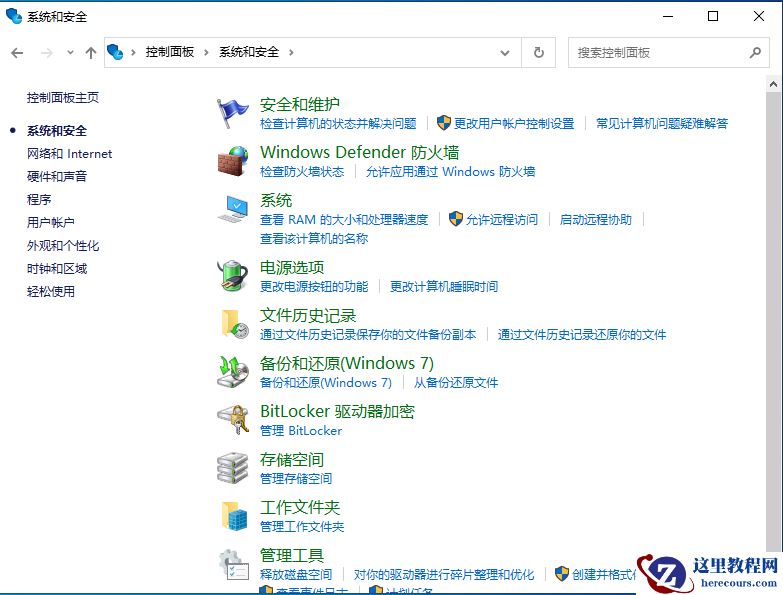The height and width of the screenshot is (595, 783).
Task: Click the window title bar system icon
Action: coord(14,16)
